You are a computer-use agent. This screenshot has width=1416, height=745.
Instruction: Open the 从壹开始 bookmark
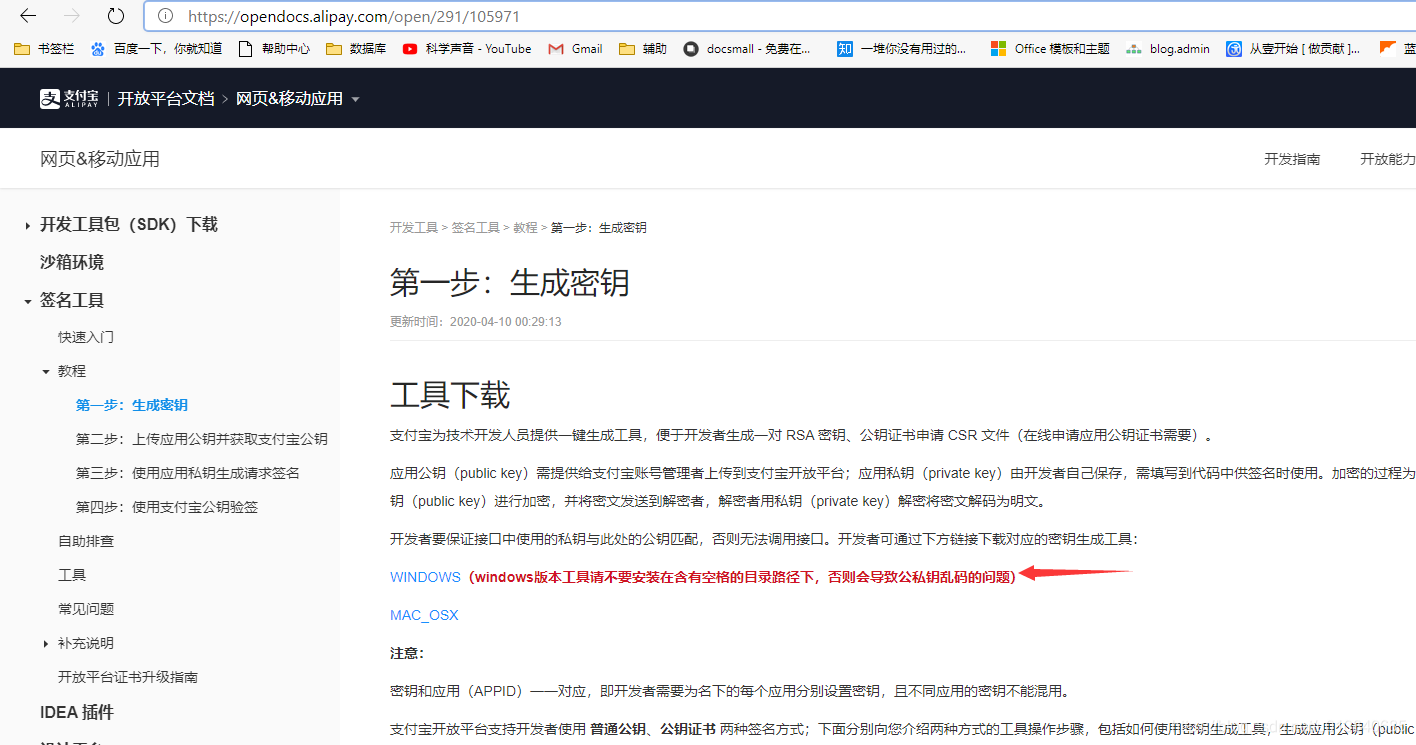click(x=1294, y=48)
